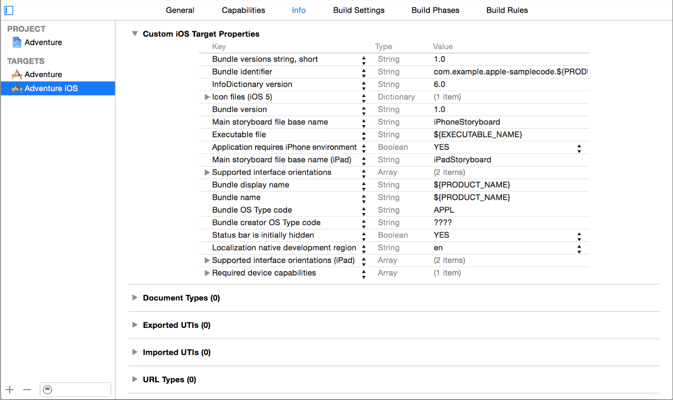Image resolution: width=673 pixels, height=400 pixels.
Task: Add a new target with plus button
Action: tap(9, 389)
